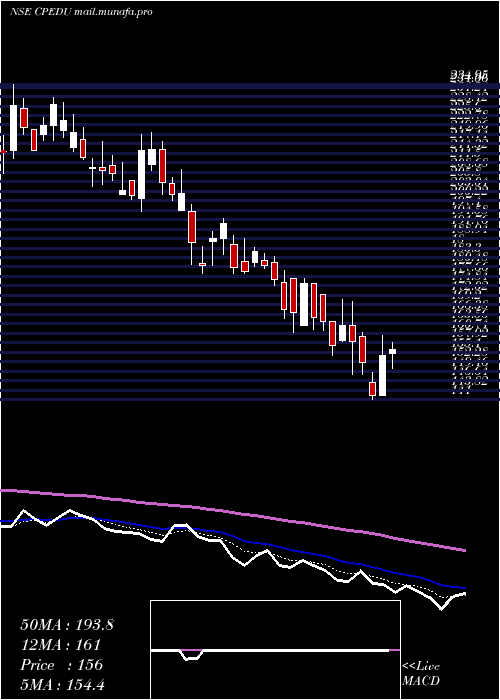
Task: Click inside the MACD indicator box
Action: click(275, 650)
